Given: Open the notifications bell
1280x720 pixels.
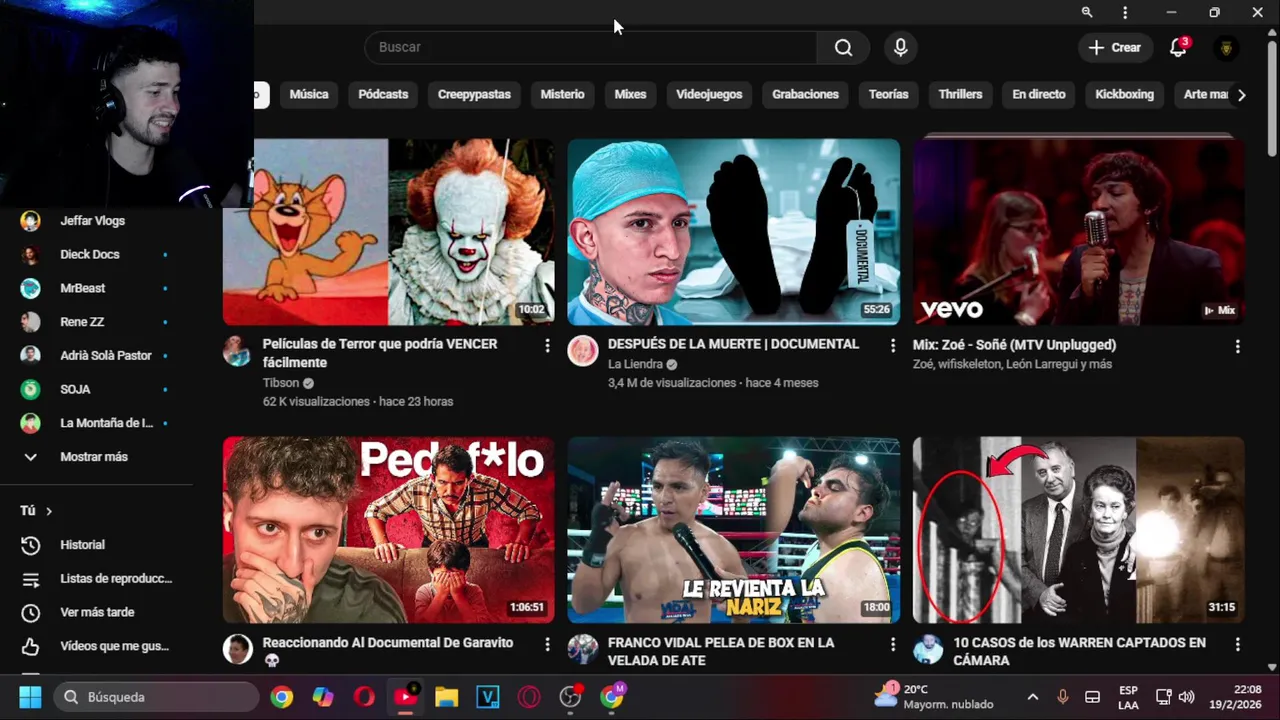Looking at the screenshot, I should [x=1179, y=47].
